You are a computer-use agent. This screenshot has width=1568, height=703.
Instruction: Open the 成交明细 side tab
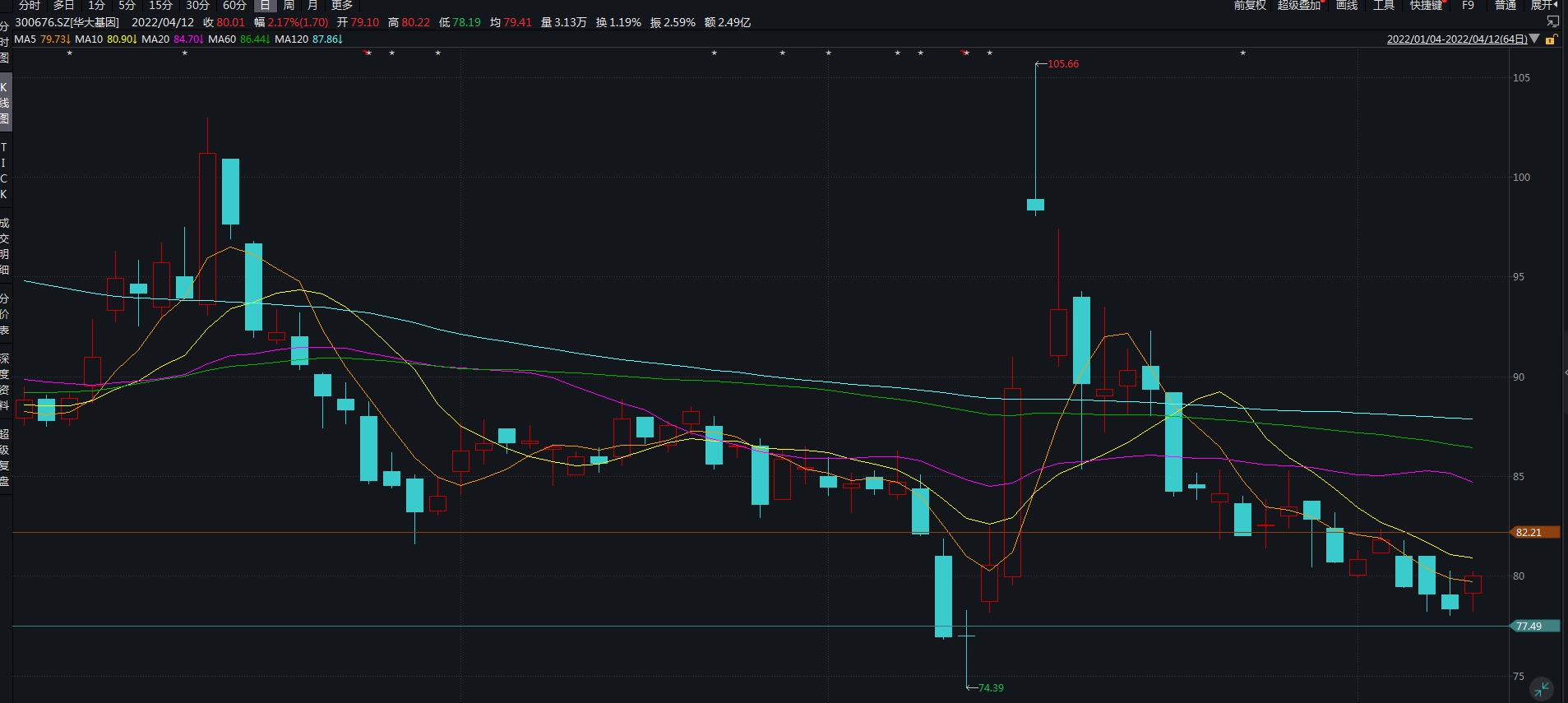4,246
